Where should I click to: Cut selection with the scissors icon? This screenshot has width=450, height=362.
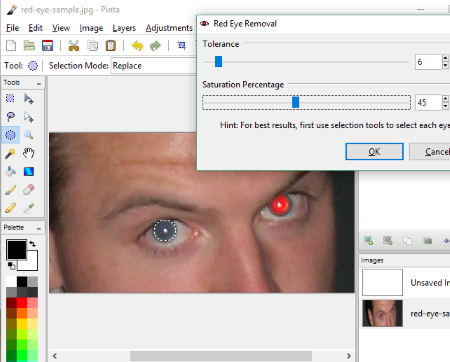tap(73, 45)
